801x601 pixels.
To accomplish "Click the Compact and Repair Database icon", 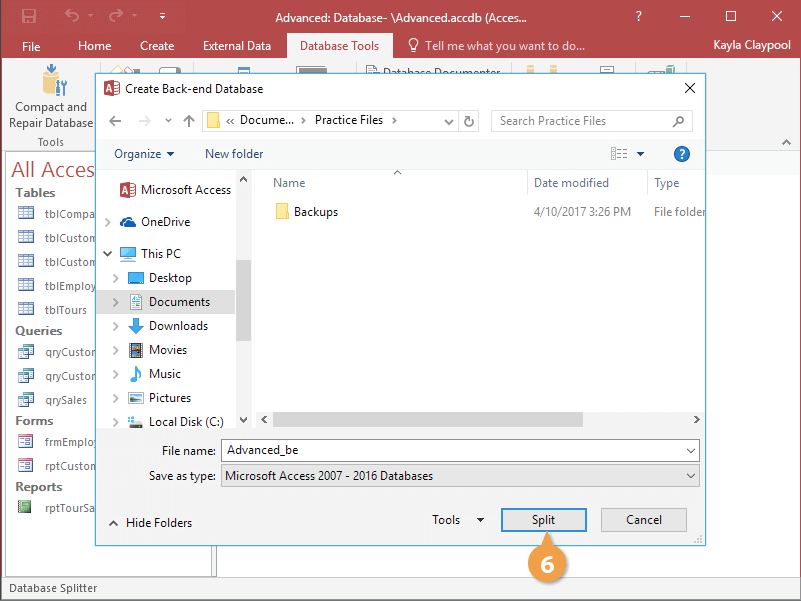I will (54, 81).
